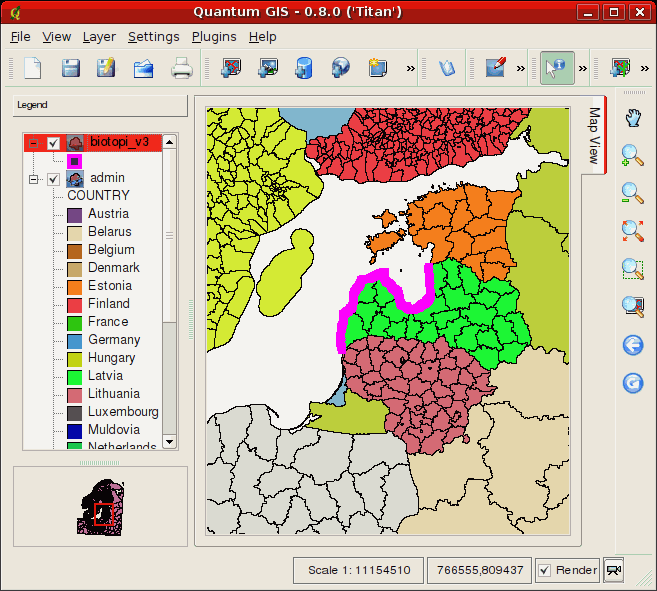
Task: Click the New Vector Layer icon
Action: pyautogui.click(x=377, y=68)
